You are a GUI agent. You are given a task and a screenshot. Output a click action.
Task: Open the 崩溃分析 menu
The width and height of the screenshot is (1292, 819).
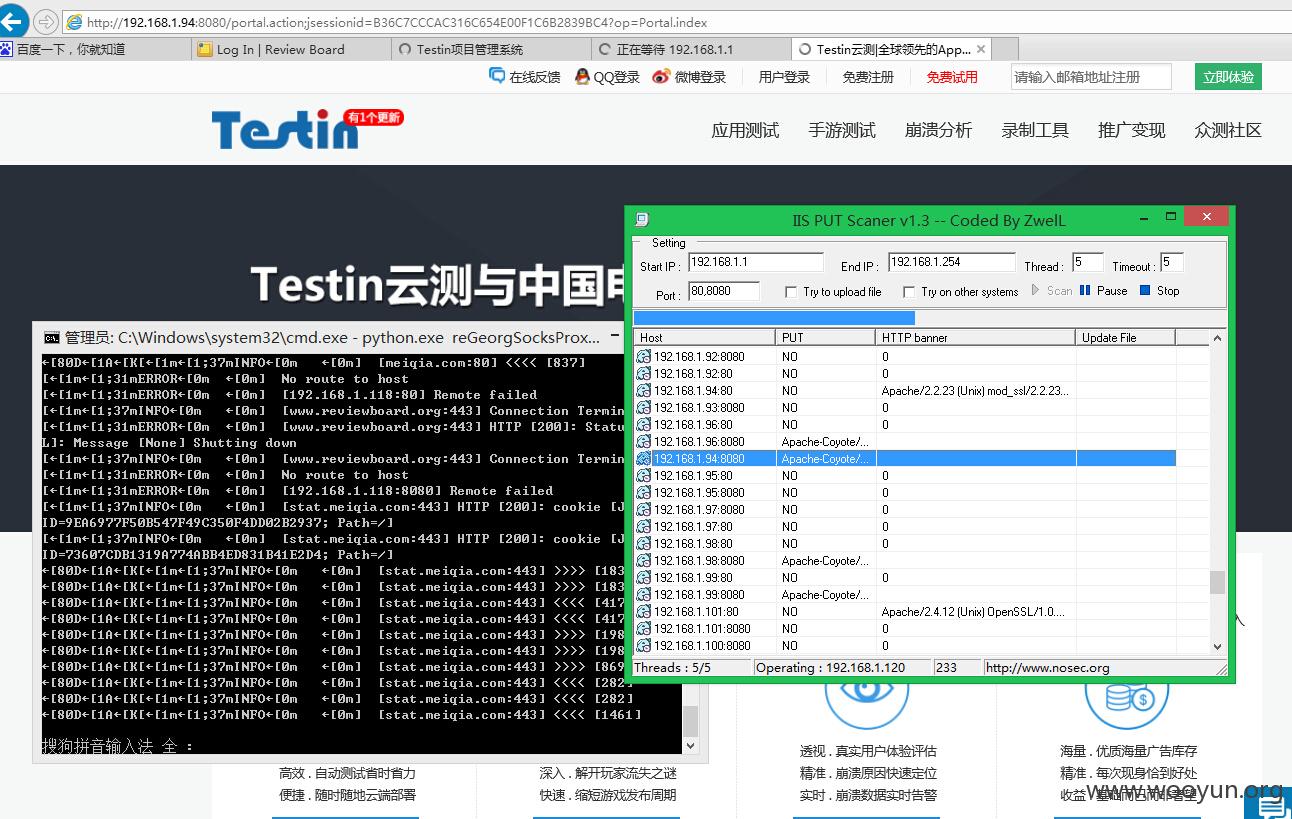tap(938, 130)
